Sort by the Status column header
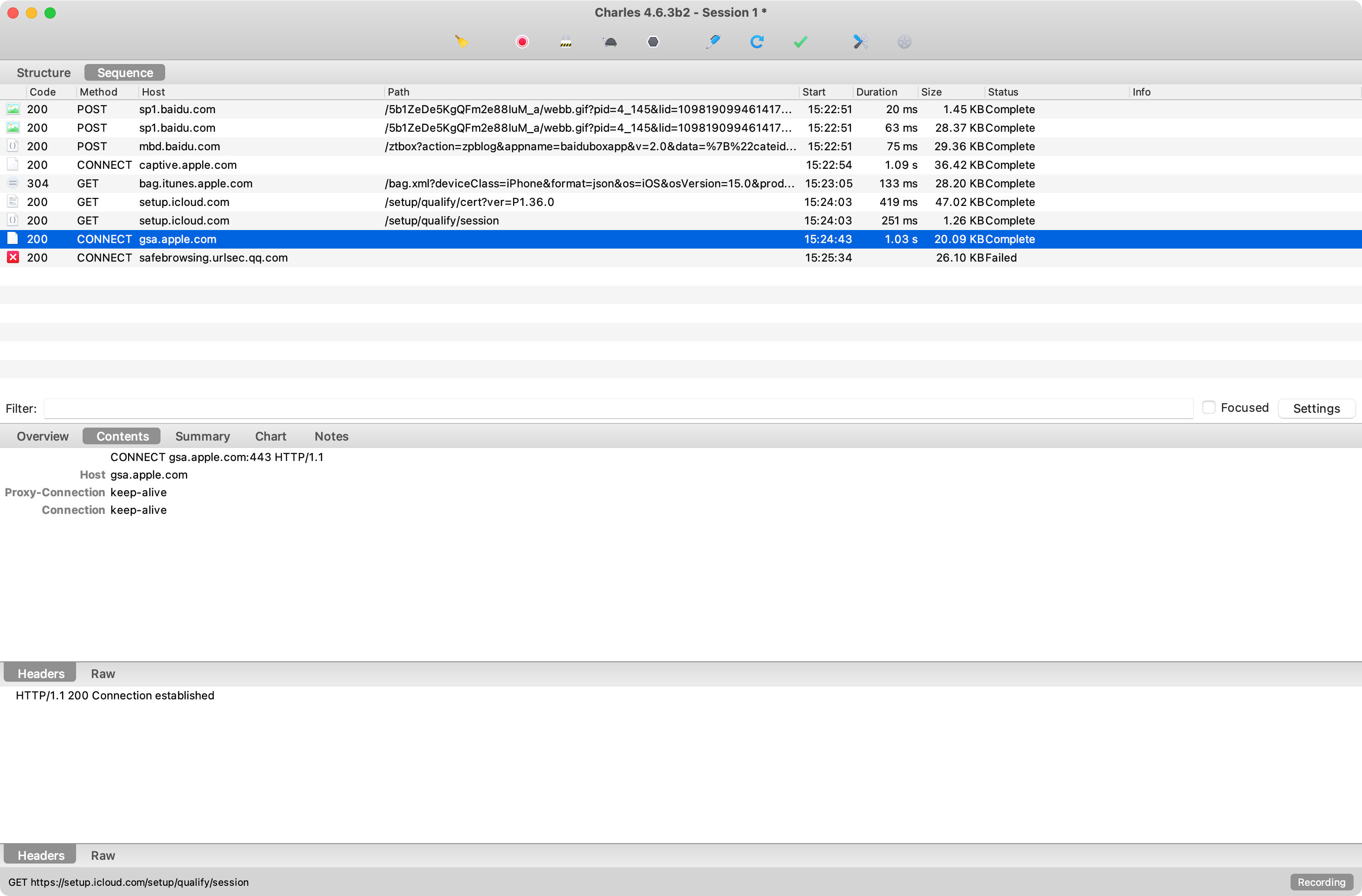 tap(1057, 91)
